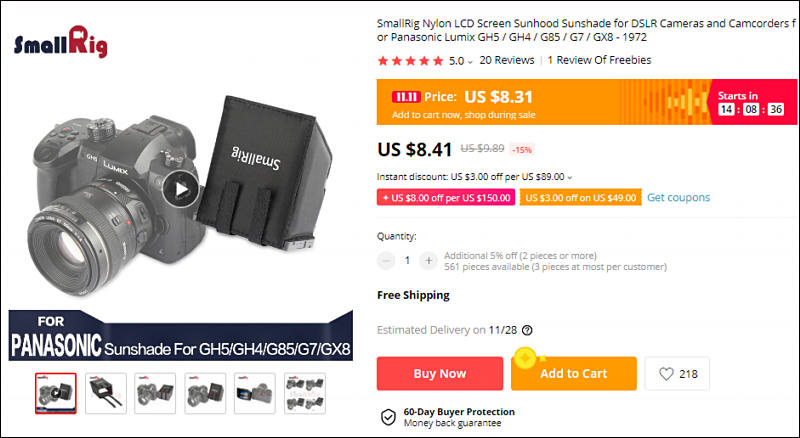
Task: Click the 60-Day Buyer Protection shield icon
Action: pos(388,417)
